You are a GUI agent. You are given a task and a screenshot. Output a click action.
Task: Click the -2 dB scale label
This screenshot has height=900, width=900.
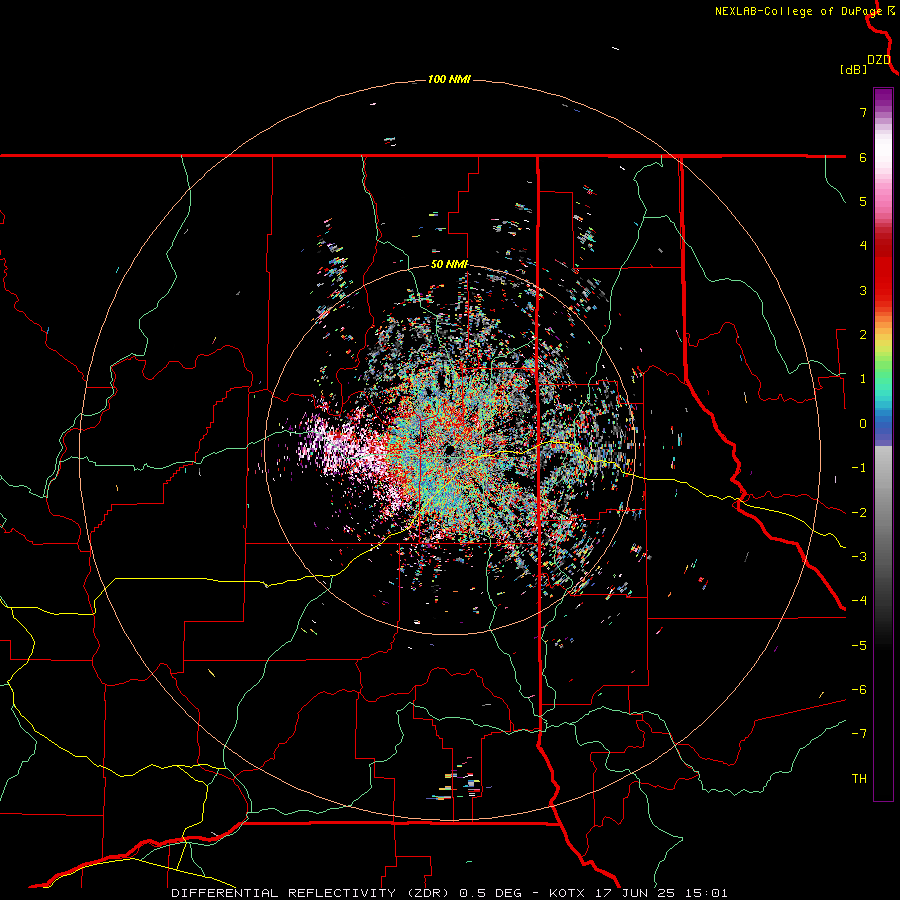click(x=859, y=512)
